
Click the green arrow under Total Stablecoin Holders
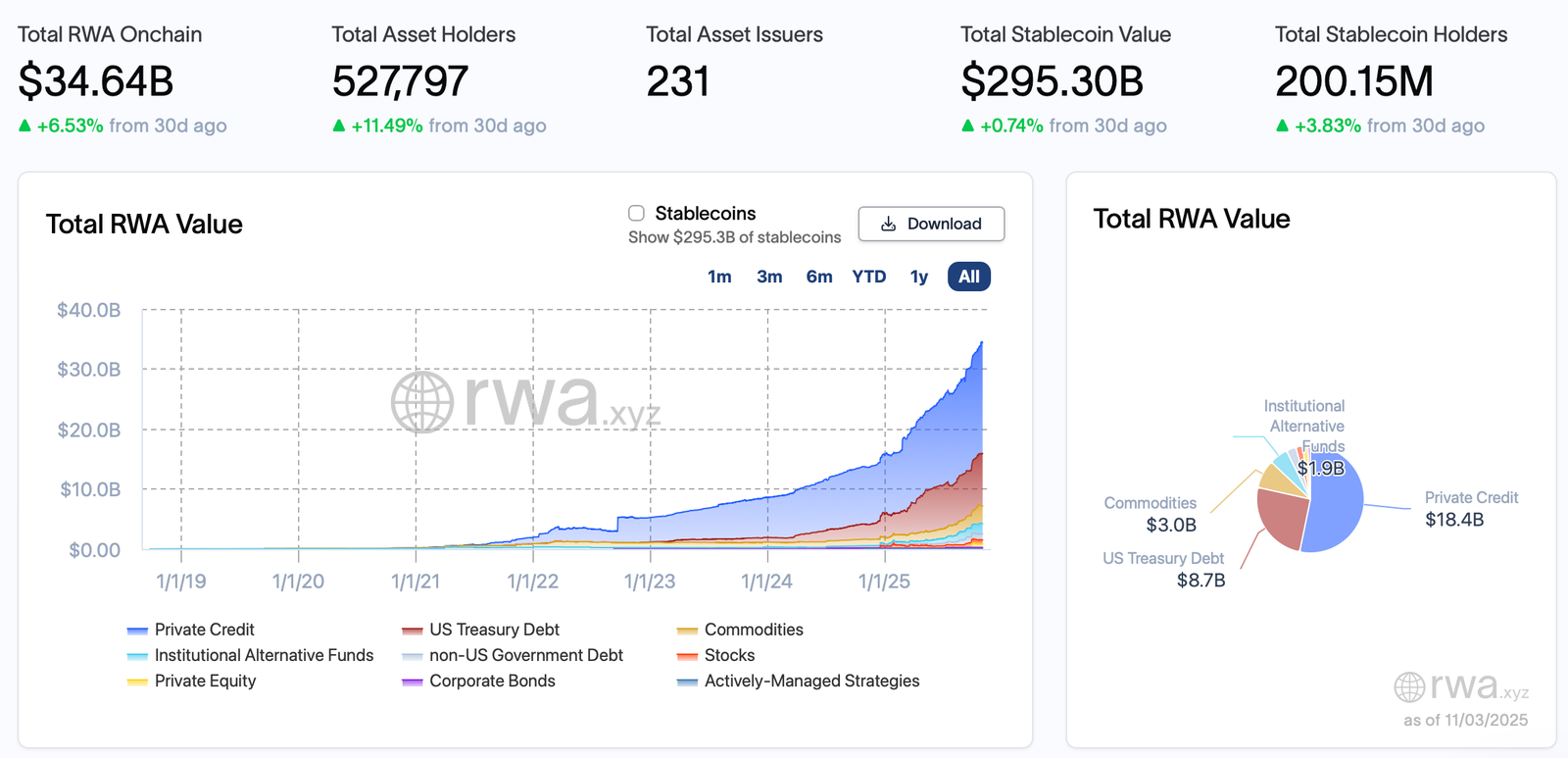[x=1282, y=126]
